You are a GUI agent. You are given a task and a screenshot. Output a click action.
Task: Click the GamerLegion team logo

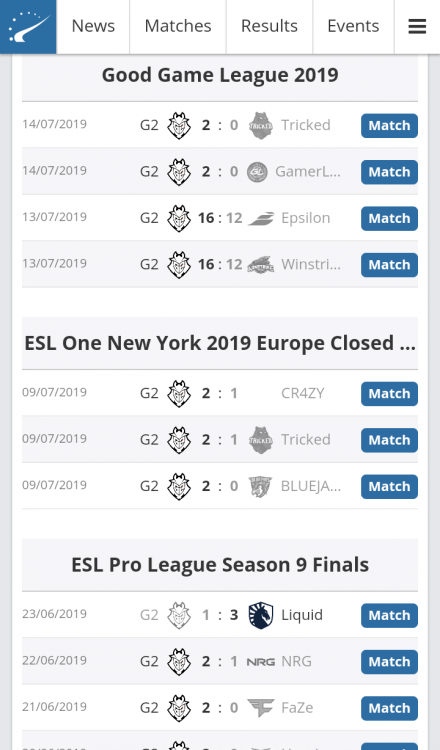pos(257,172)
